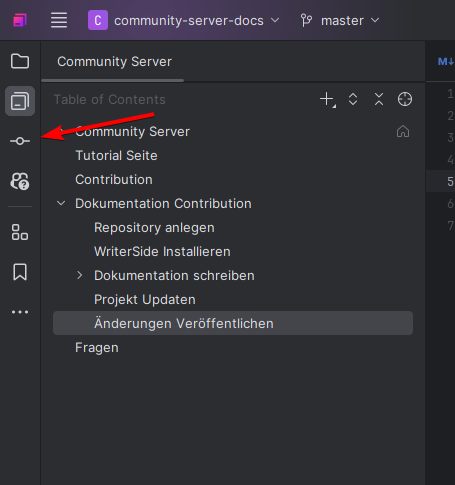
Task: Switch to the Community Server tab
Action: point(114,62)
